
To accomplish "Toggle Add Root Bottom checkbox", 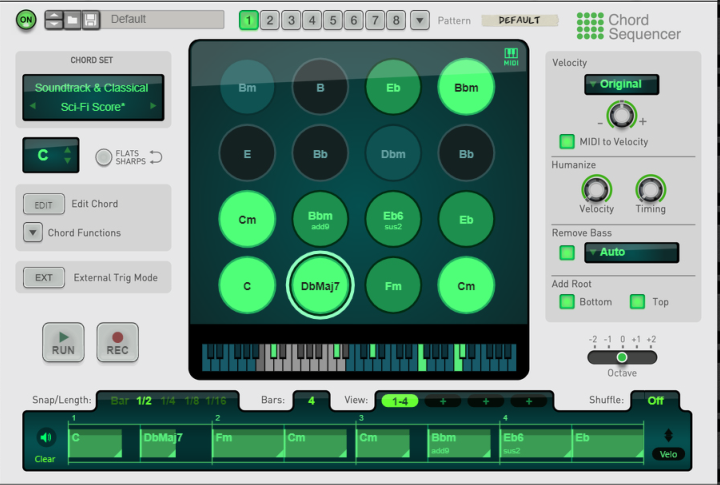I will (567, 302).
